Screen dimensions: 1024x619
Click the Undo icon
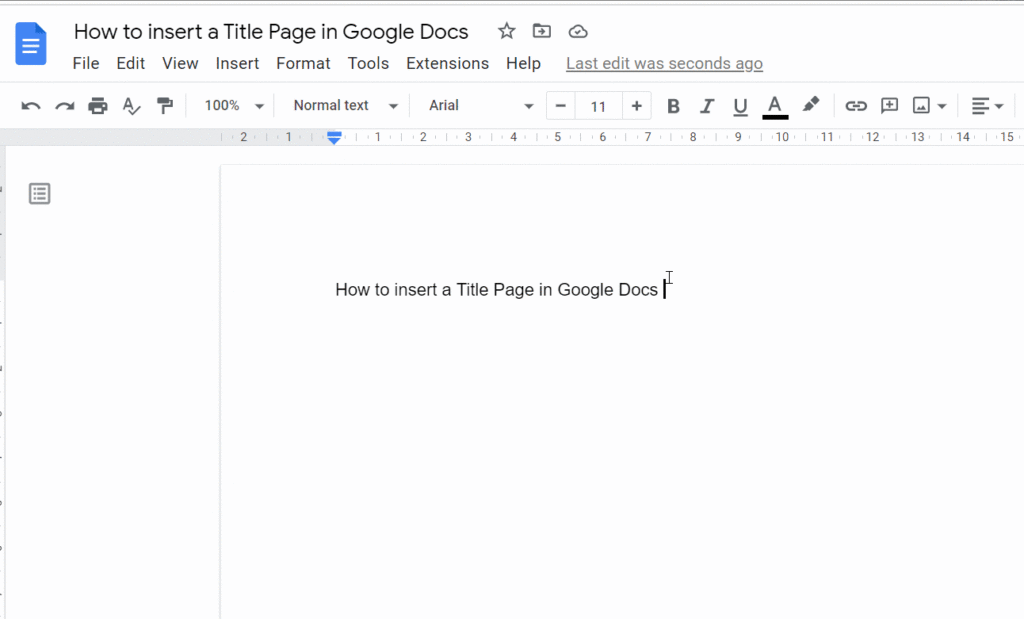click(x=31, y=105)
